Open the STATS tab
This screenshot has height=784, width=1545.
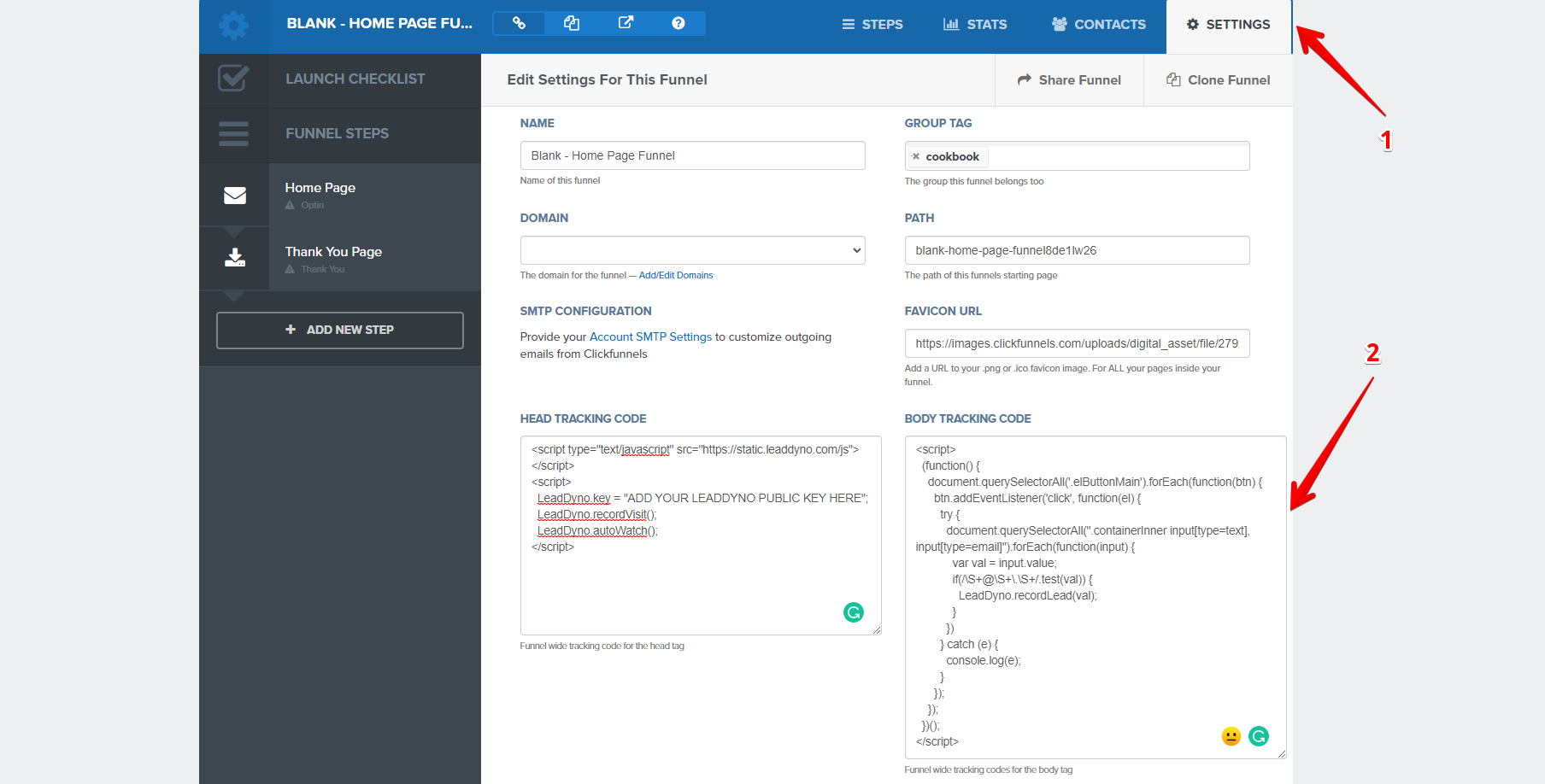pos(975,25)
